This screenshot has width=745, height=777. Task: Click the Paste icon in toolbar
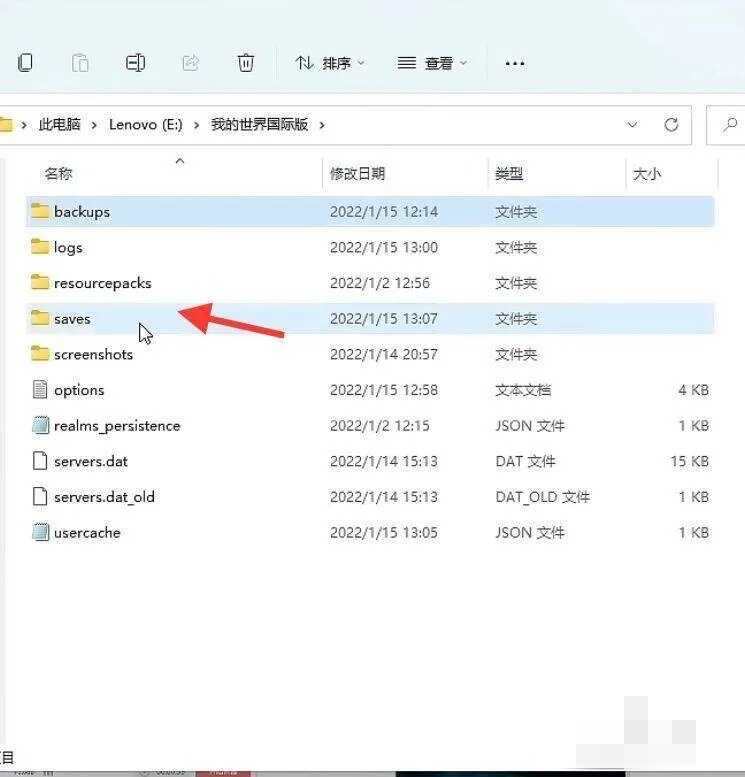pyautogui.click(x=80, y=63)
